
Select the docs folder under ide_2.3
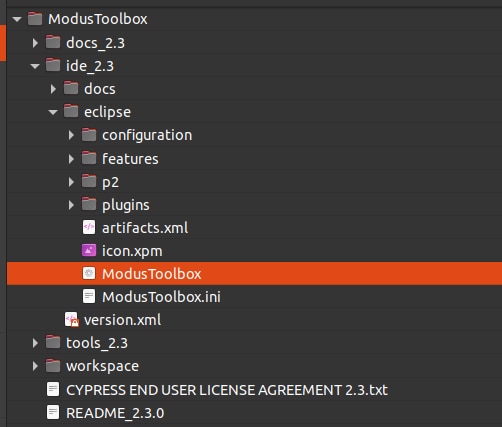[x=254, y=89]
